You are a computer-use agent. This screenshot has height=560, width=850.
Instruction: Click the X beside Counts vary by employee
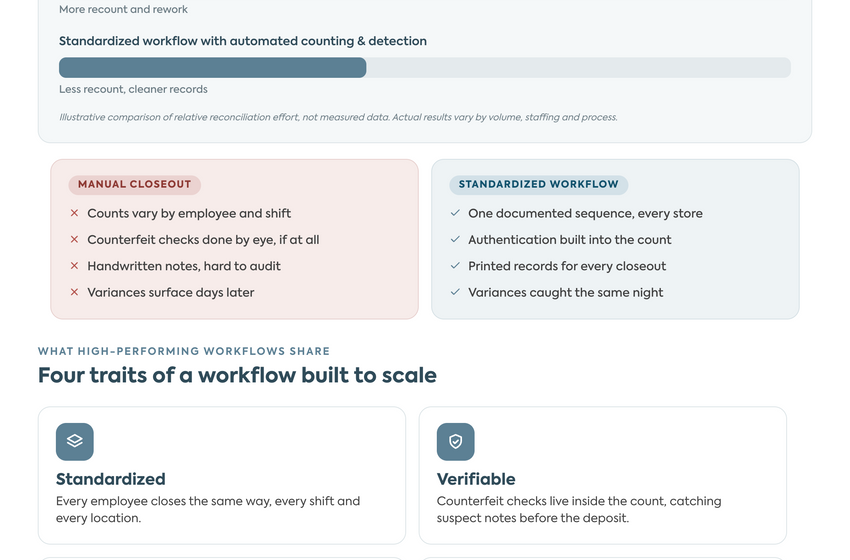(74, 213)
